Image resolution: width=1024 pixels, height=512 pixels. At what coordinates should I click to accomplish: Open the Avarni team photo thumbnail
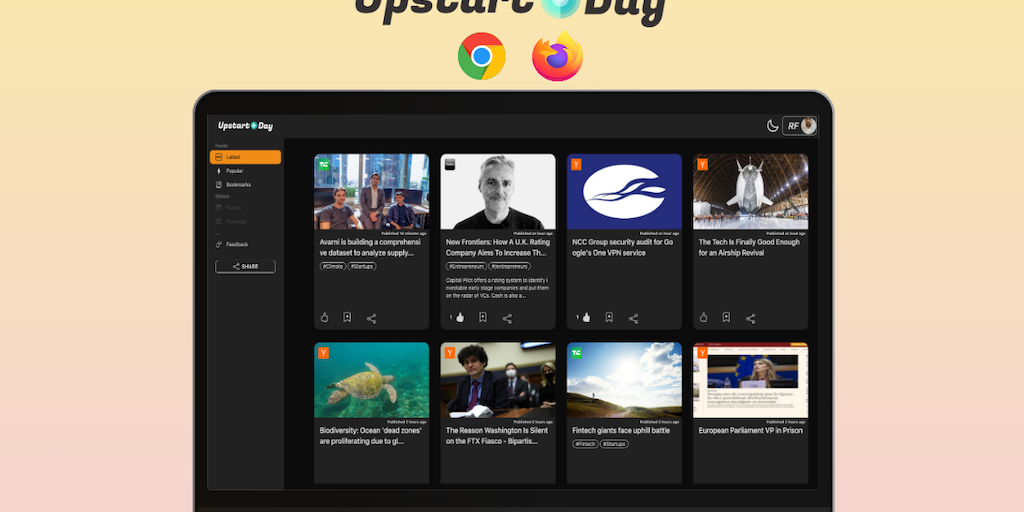click(372, 192)
